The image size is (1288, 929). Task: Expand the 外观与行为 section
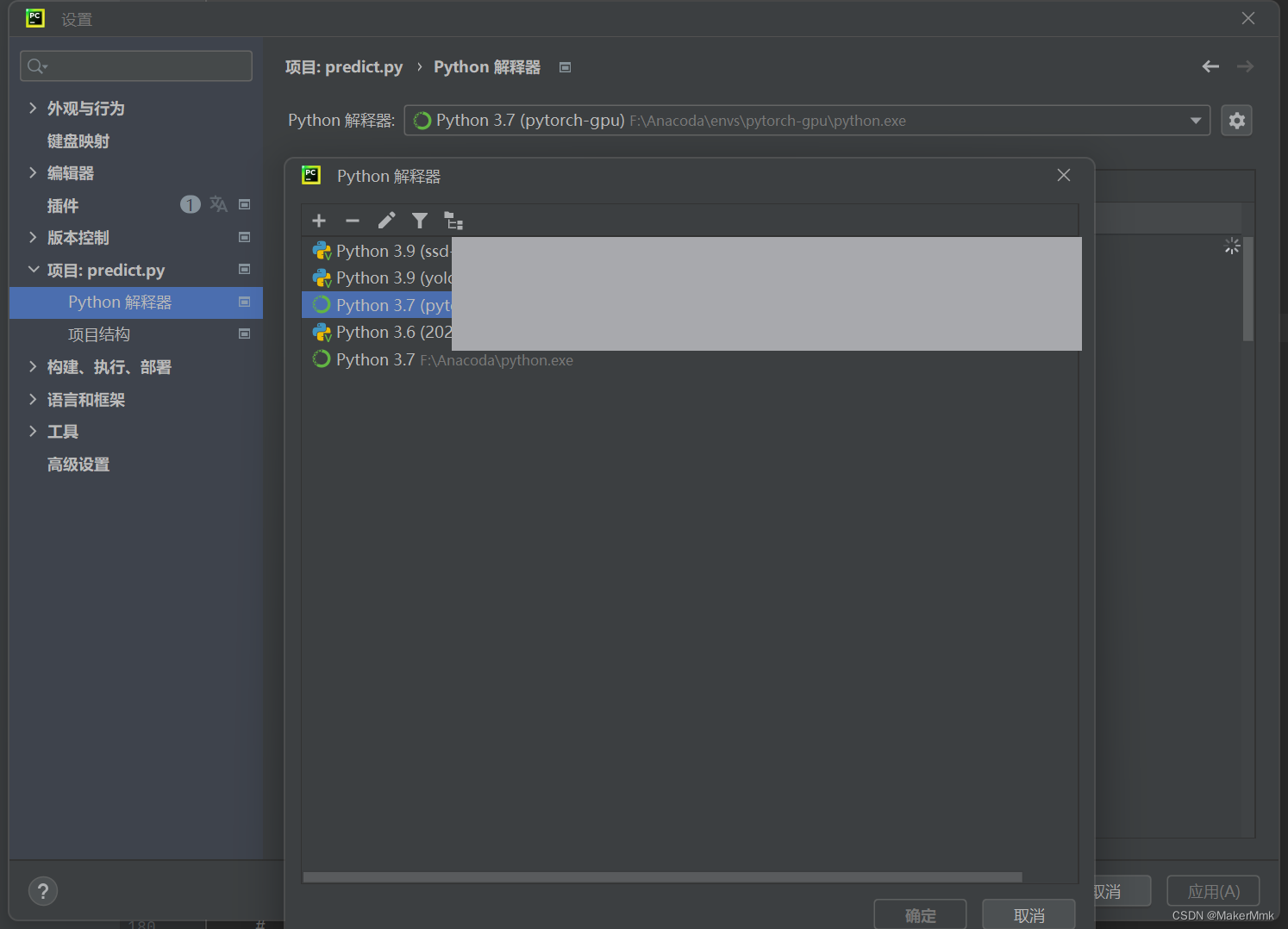point(33,108)
